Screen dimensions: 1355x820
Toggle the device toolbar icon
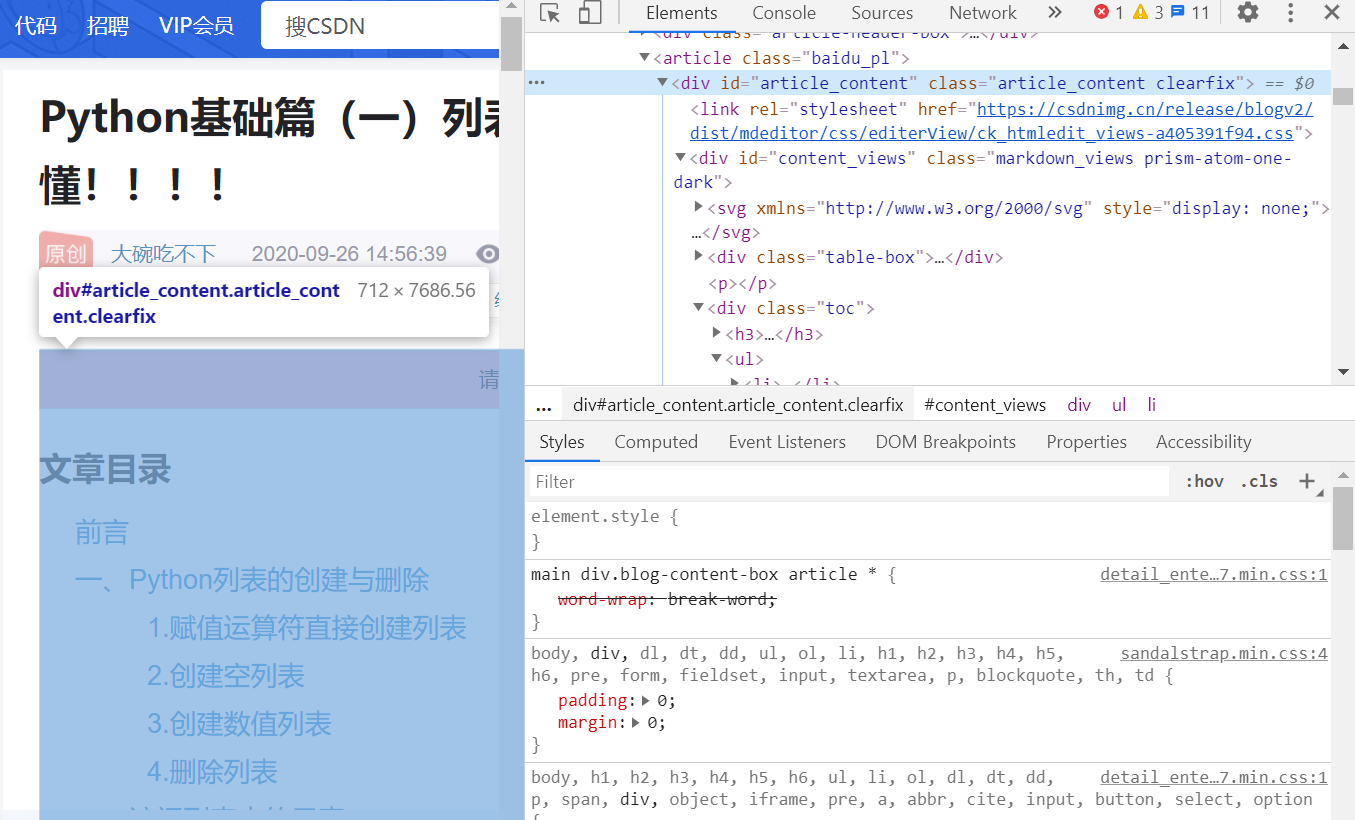590,13
